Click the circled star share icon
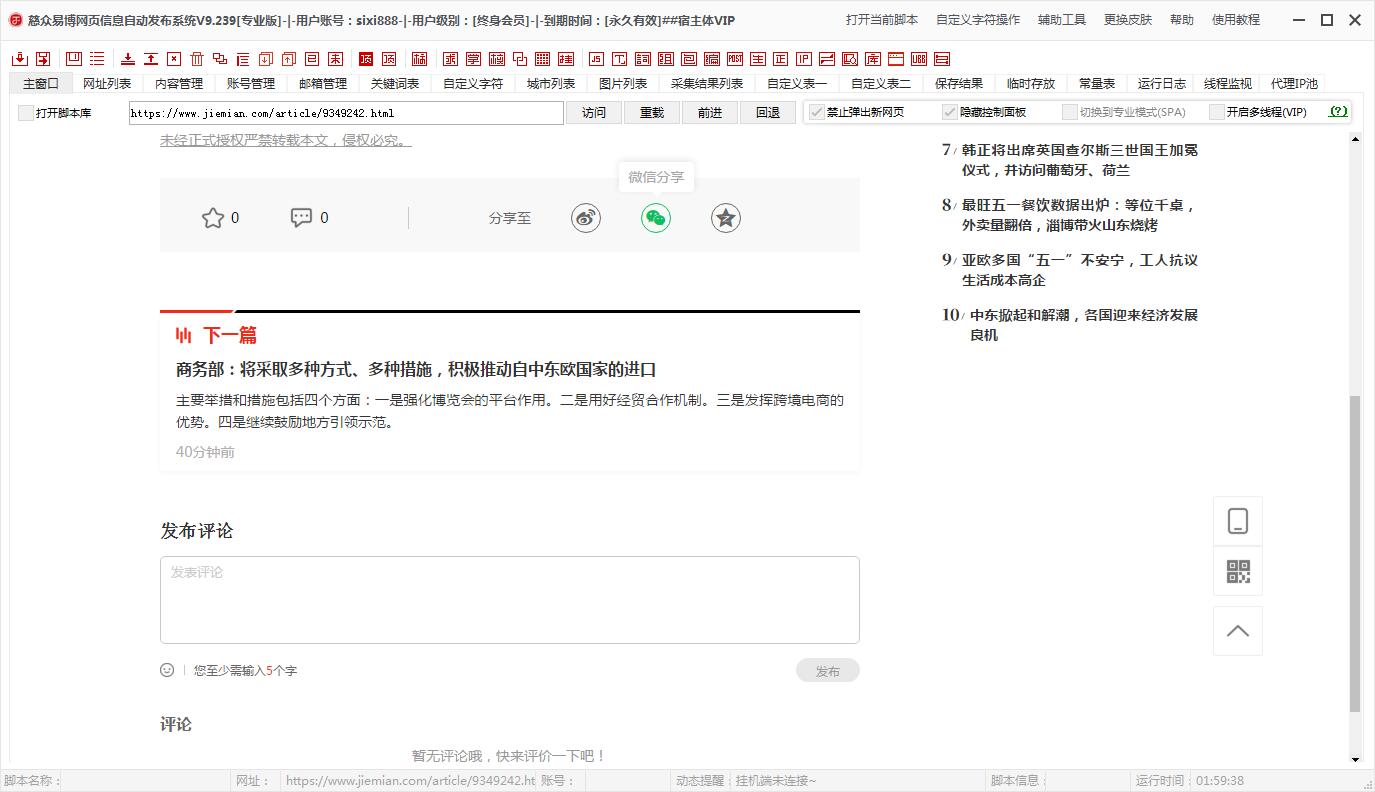 [726, 217]
